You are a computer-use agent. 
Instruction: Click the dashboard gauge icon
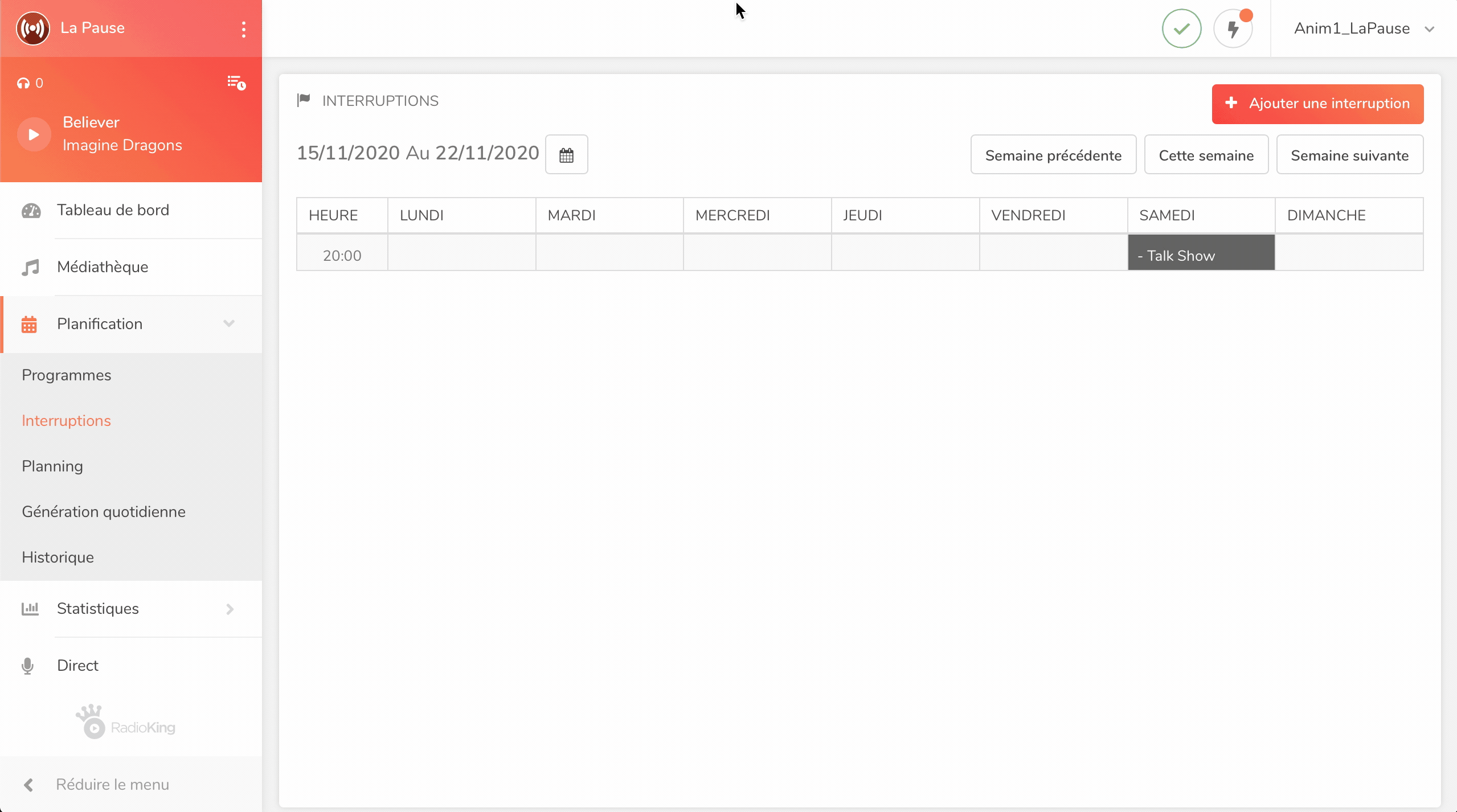(31, 211)
